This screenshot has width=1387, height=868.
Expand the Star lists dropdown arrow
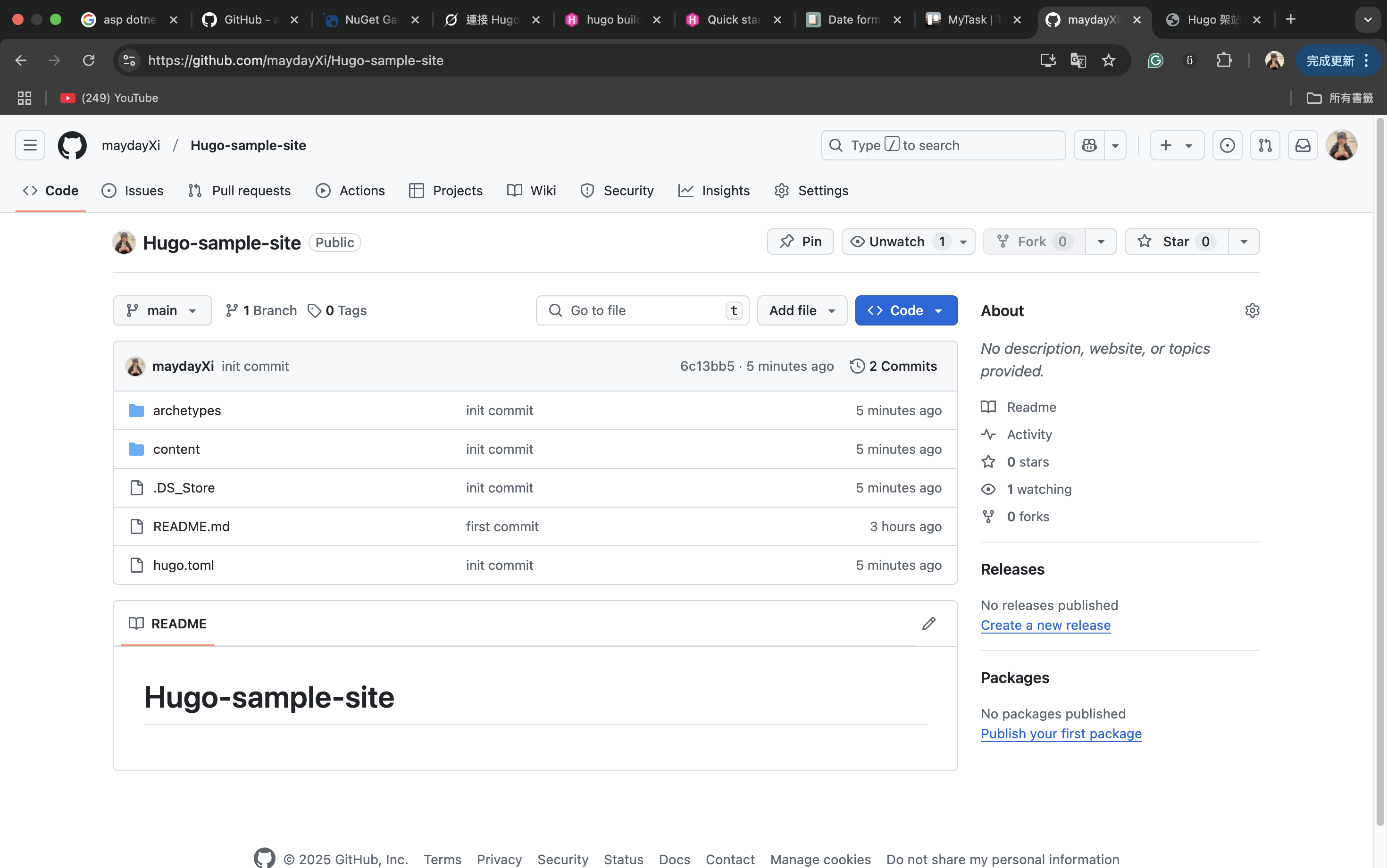[1244, 242]
